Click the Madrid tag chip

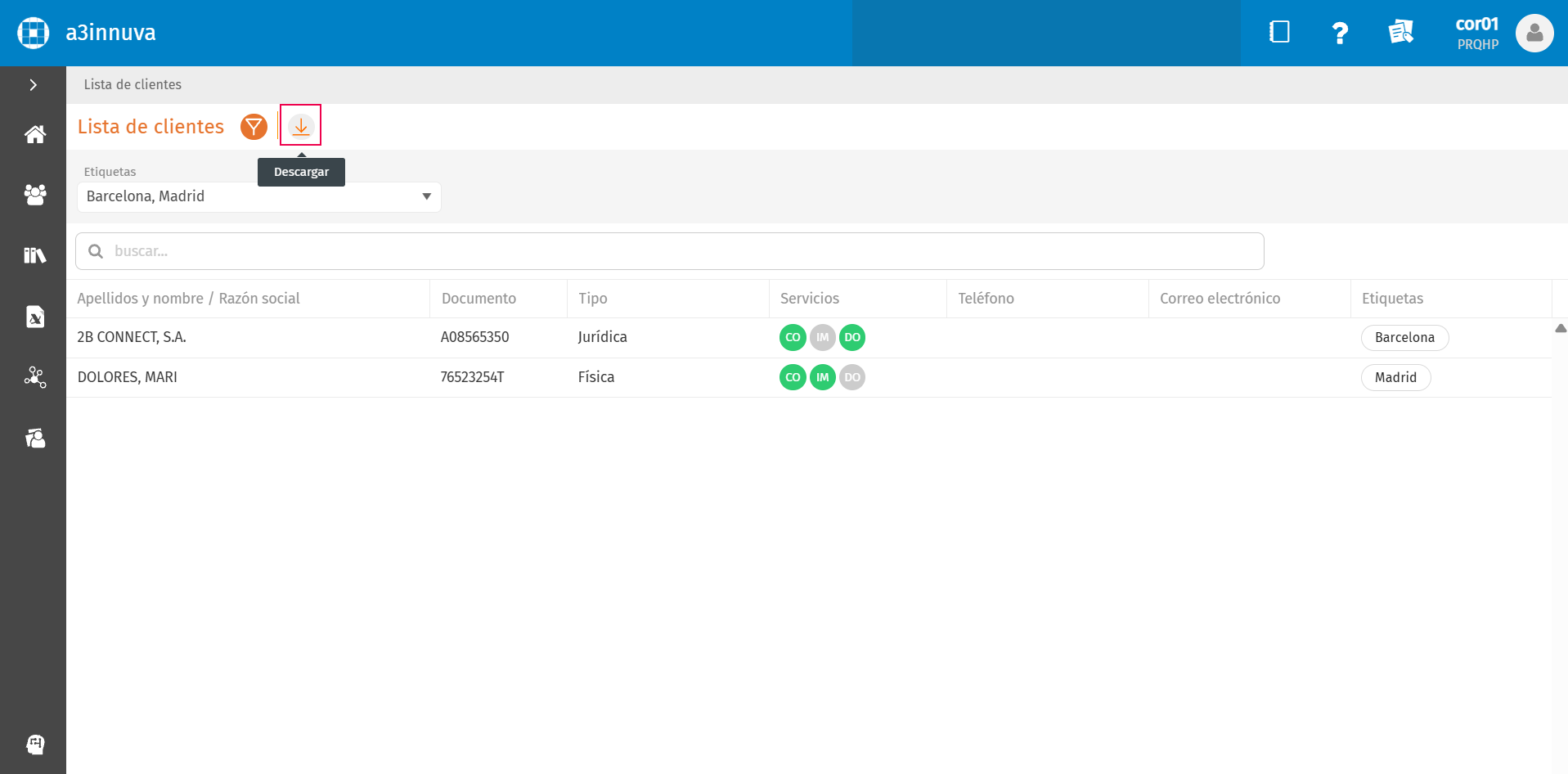(1395, 378)
